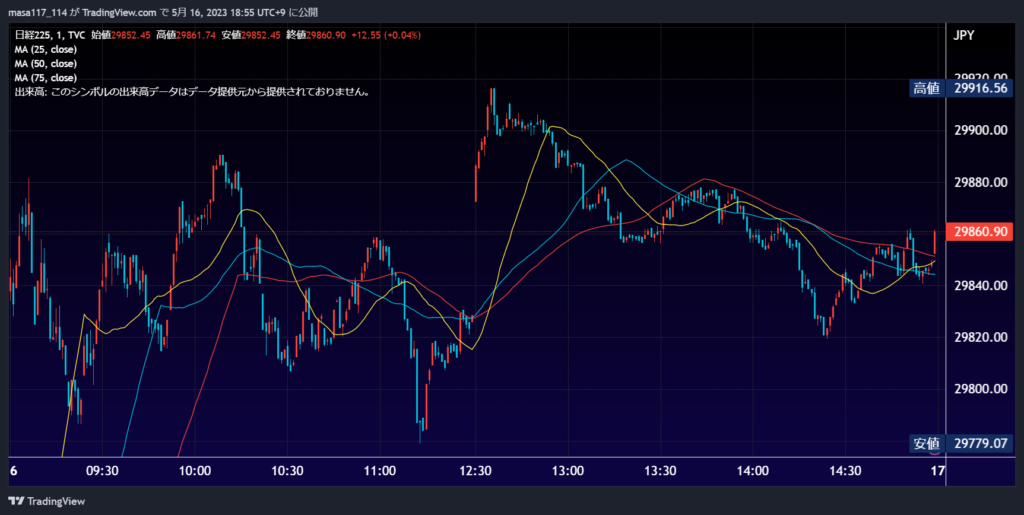Click the 14:00 time axis label
Screen dimensions: 1024x515
coord(752,471)
